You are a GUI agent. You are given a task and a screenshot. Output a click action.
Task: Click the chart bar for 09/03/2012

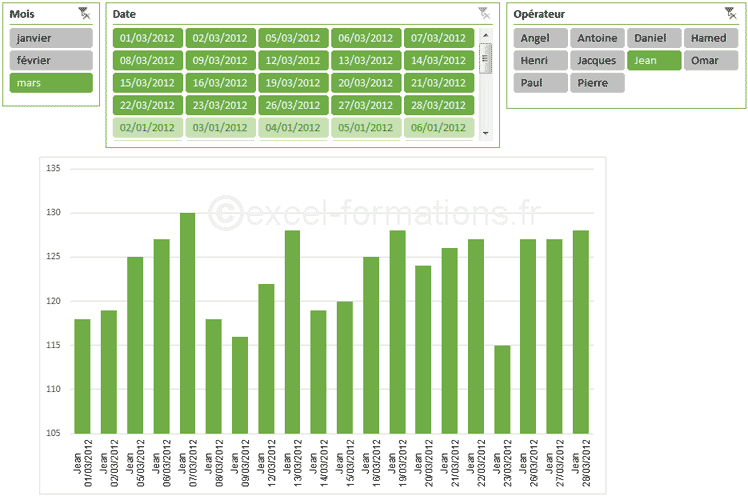point(240,385)
